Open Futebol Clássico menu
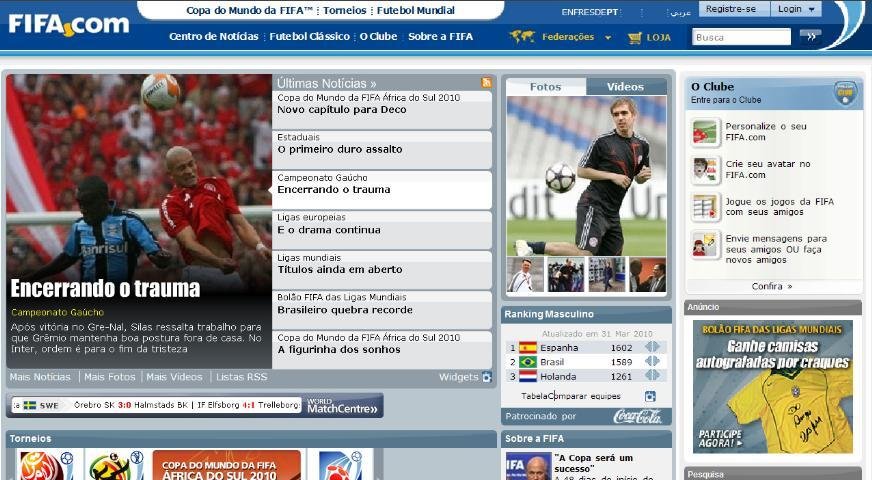The image size is (872, 480). pyautogui.click(x=310, y=37)
